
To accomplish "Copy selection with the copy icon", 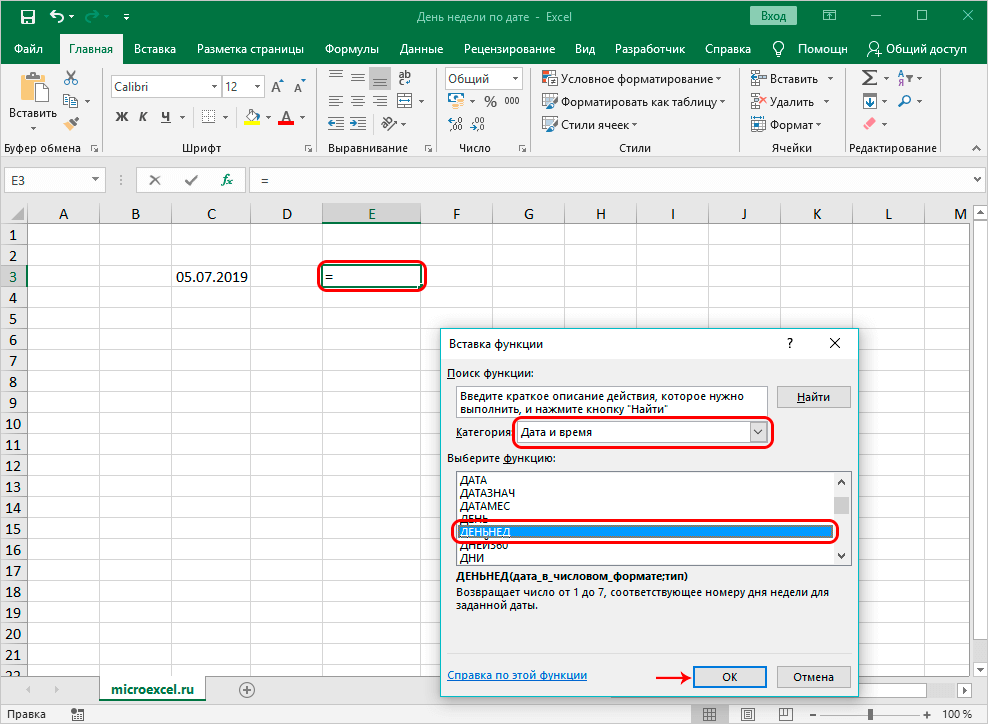I will coord(71,101).
